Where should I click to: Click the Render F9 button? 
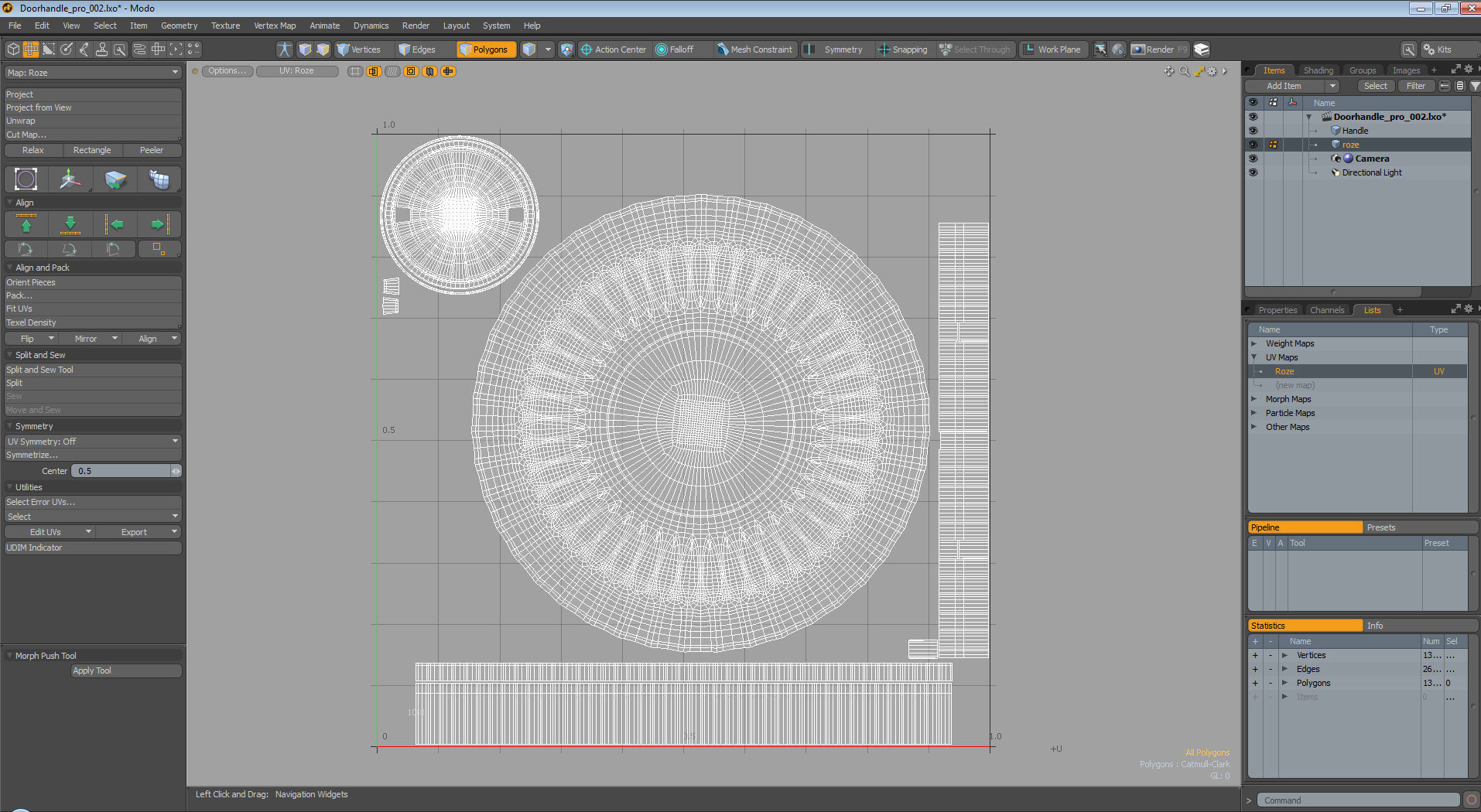pyautogui.click(x=1159, y=49)
